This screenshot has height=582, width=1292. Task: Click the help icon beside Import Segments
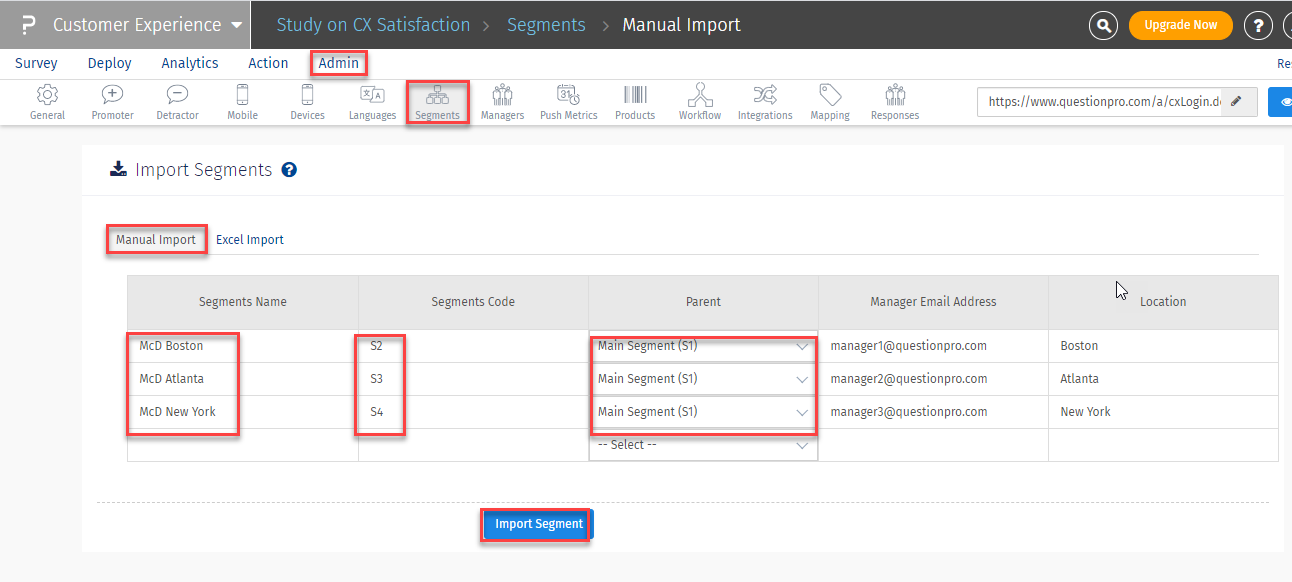tap(290, 170)
